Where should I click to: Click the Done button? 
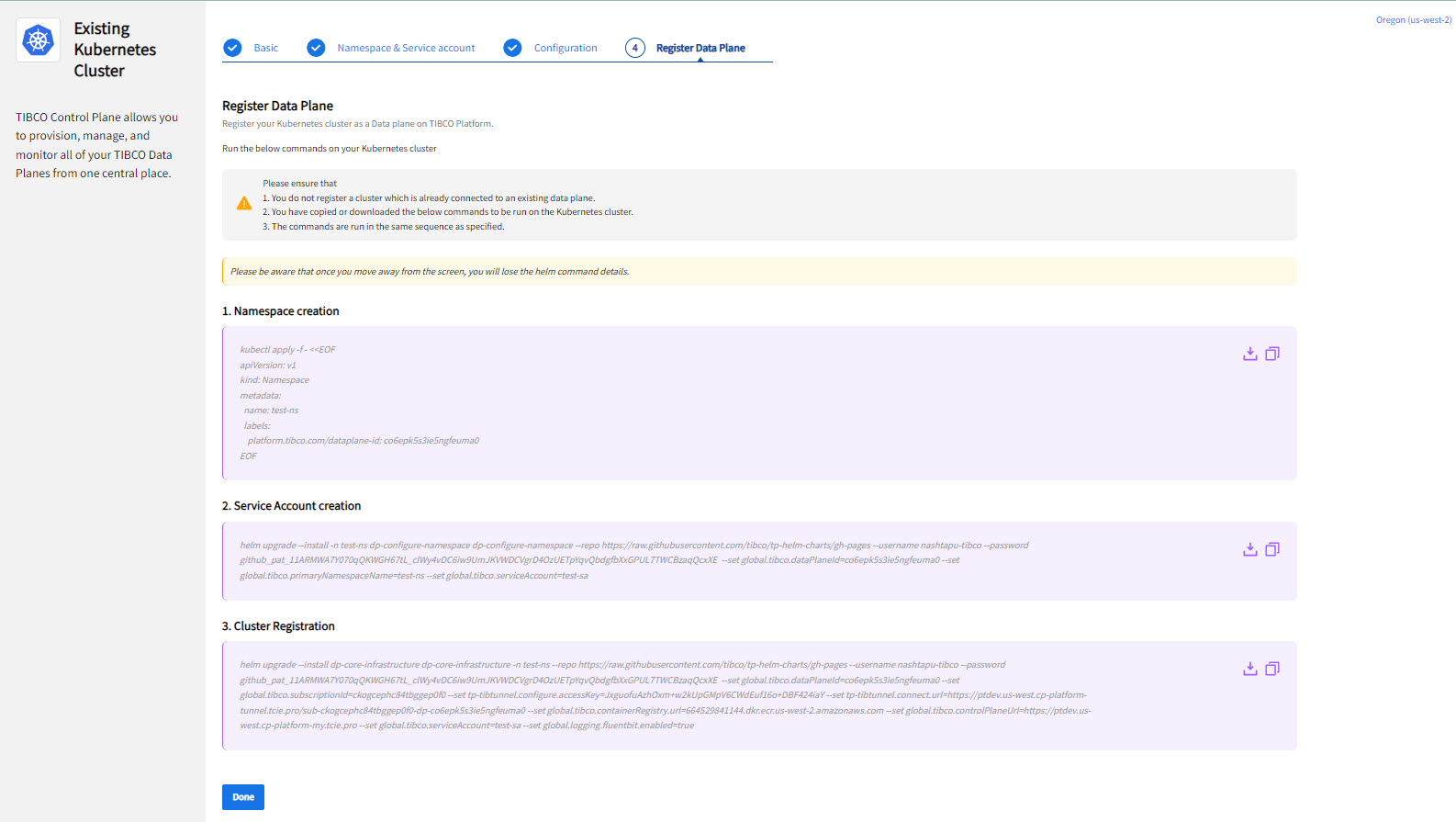click(243, 797)
